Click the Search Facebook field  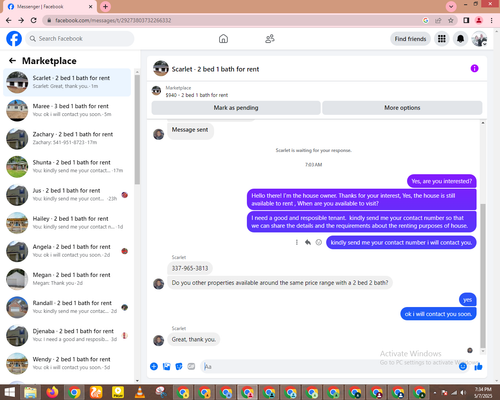[80, 39]
